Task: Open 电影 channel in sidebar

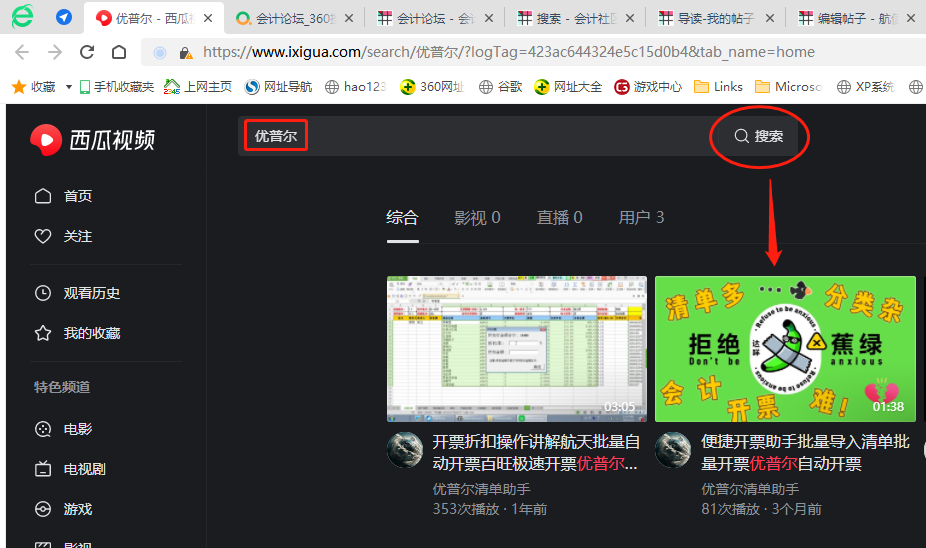Action: 64,429
